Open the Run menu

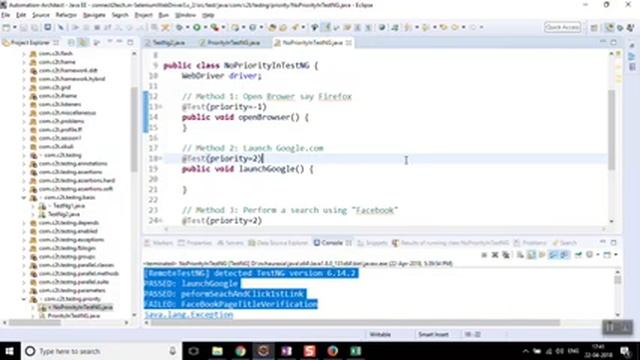[x=164, y=15]
